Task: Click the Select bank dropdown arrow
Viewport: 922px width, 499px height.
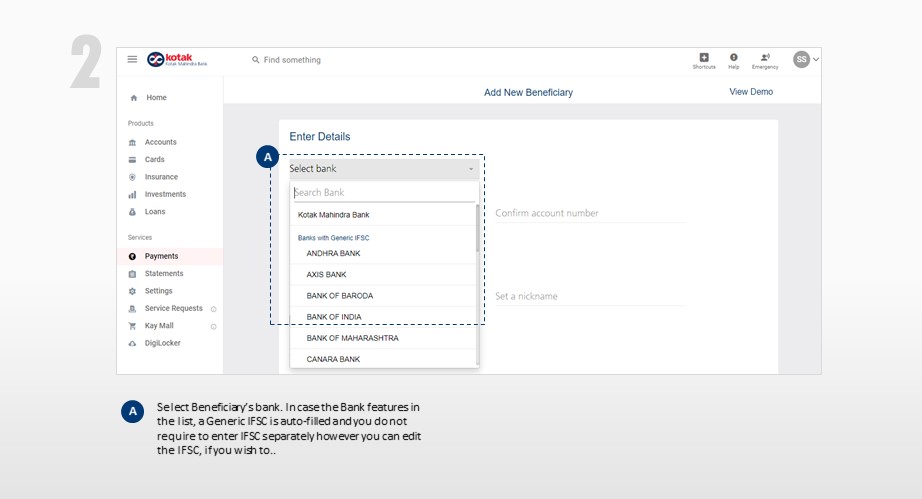Action: [471, 169]
